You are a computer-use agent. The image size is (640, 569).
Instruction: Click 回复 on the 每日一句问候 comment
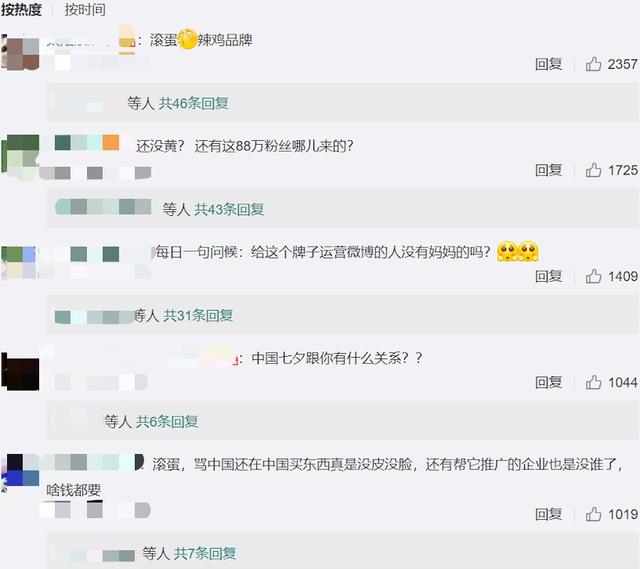point(549,276)
